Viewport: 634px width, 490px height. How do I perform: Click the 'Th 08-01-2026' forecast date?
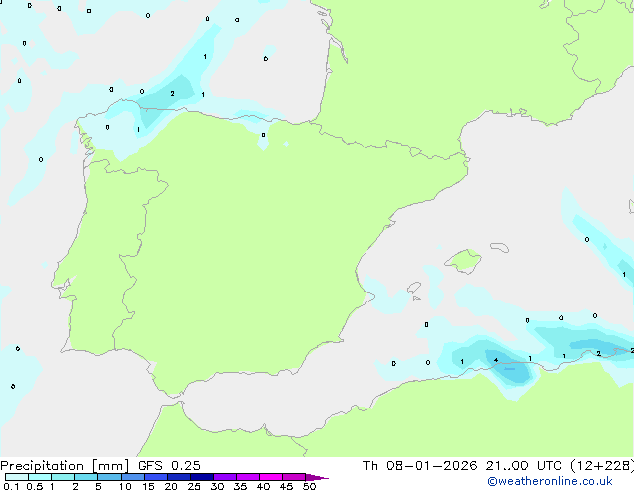tap(420, 466)
